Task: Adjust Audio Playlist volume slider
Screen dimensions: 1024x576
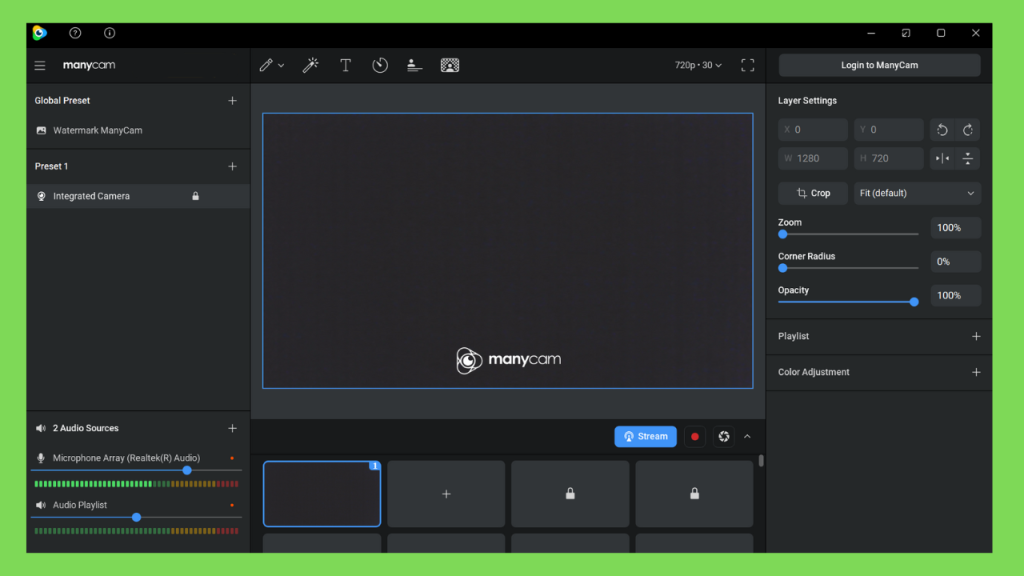Action: pos(136,517)
